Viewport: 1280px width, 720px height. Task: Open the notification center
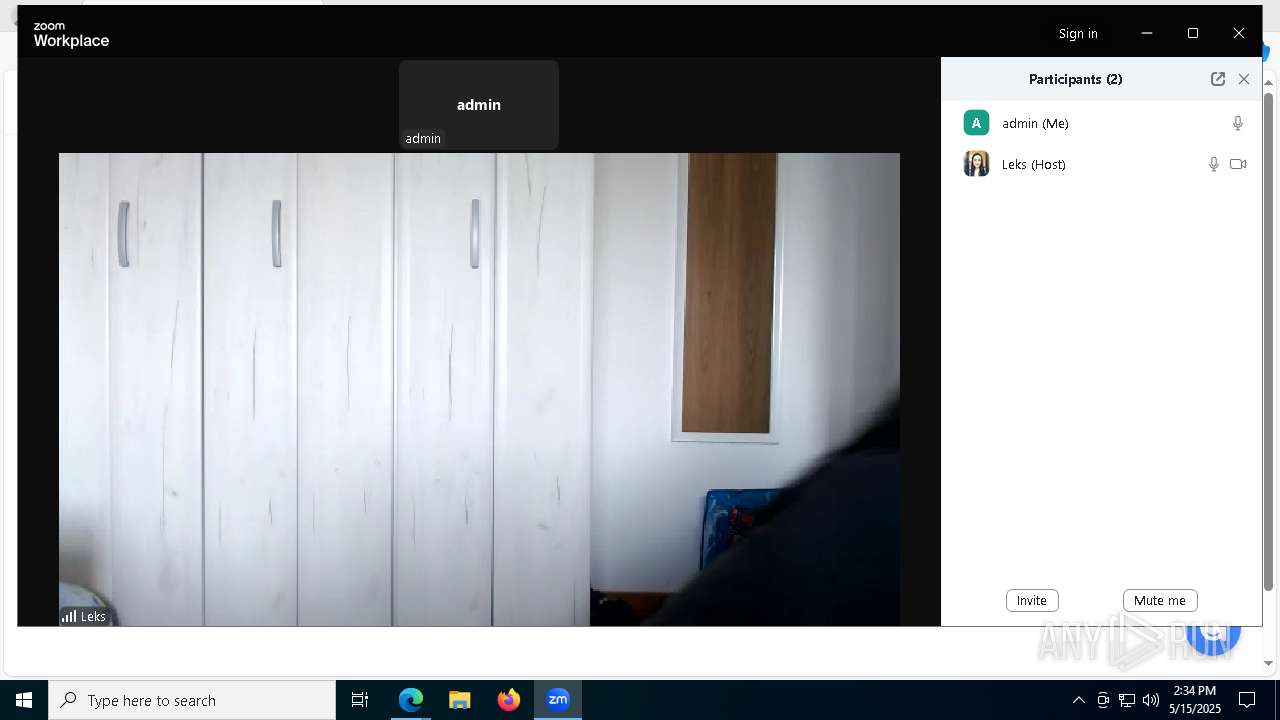coord(1247,700)
